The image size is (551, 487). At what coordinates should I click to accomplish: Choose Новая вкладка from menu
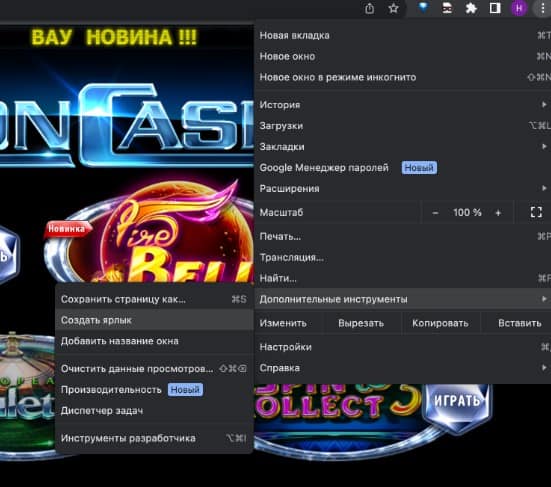point(403,35)
